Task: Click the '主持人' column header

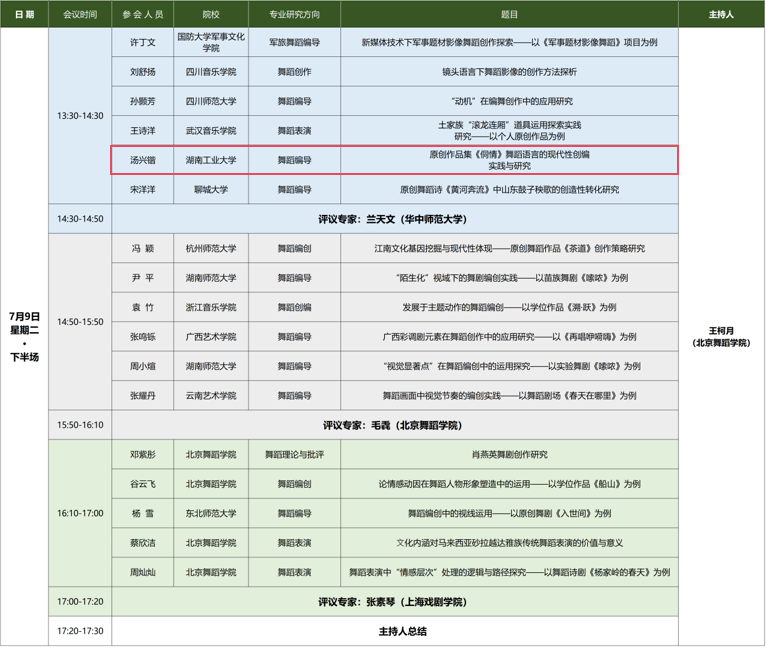Action: [721, 14]
